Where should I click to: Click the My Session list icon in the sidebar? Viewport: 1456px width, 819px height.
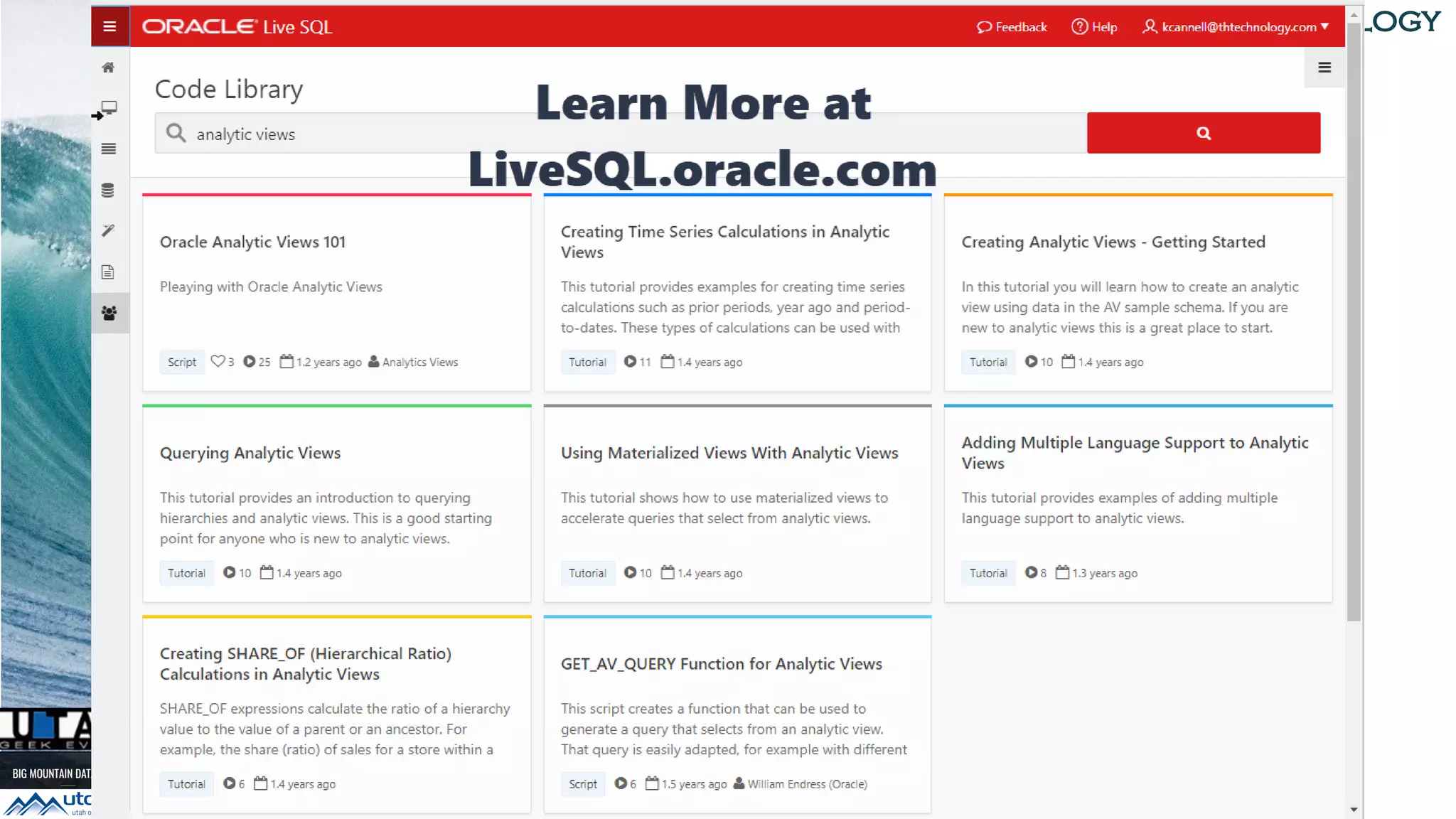[108, 149]
